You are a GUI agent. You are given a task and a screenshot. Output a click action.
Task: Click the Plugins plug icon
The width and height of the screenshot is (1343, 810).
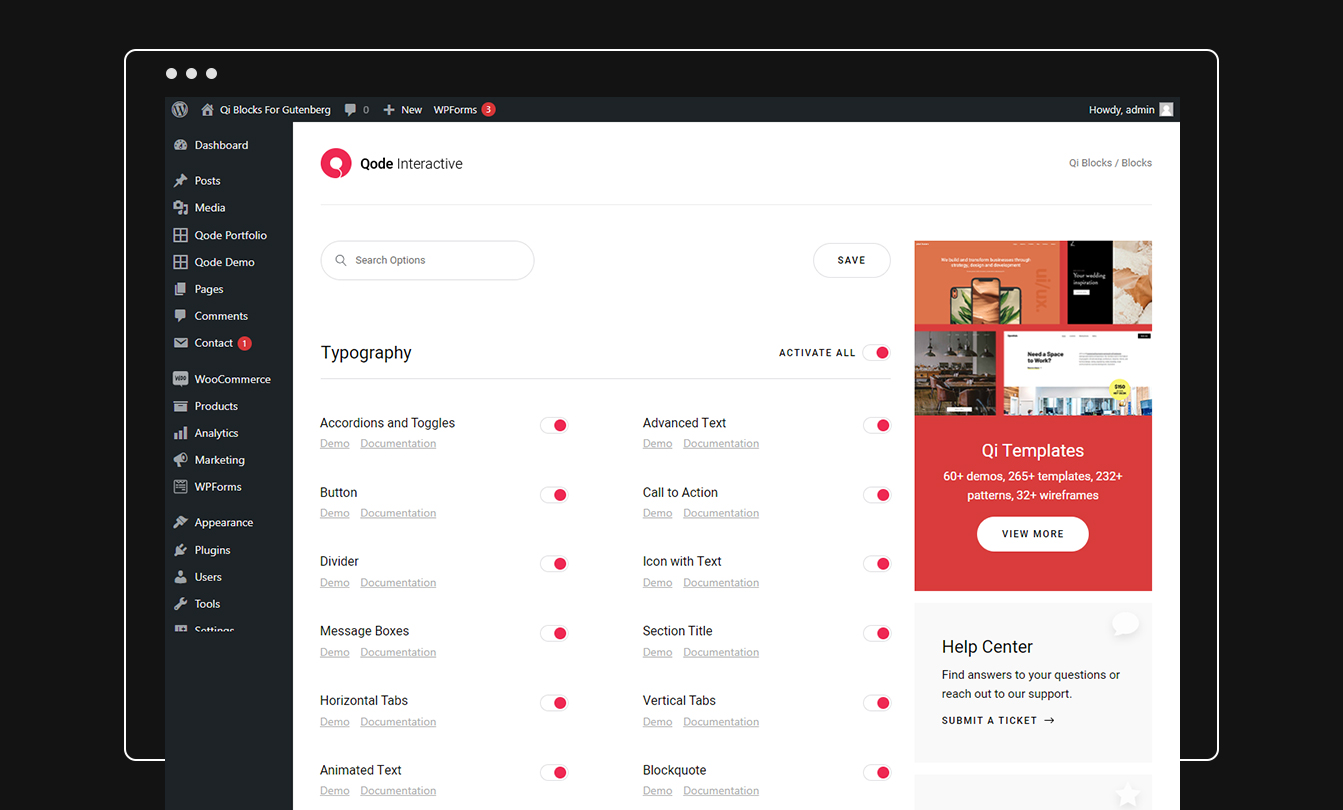tap(180, 550)
